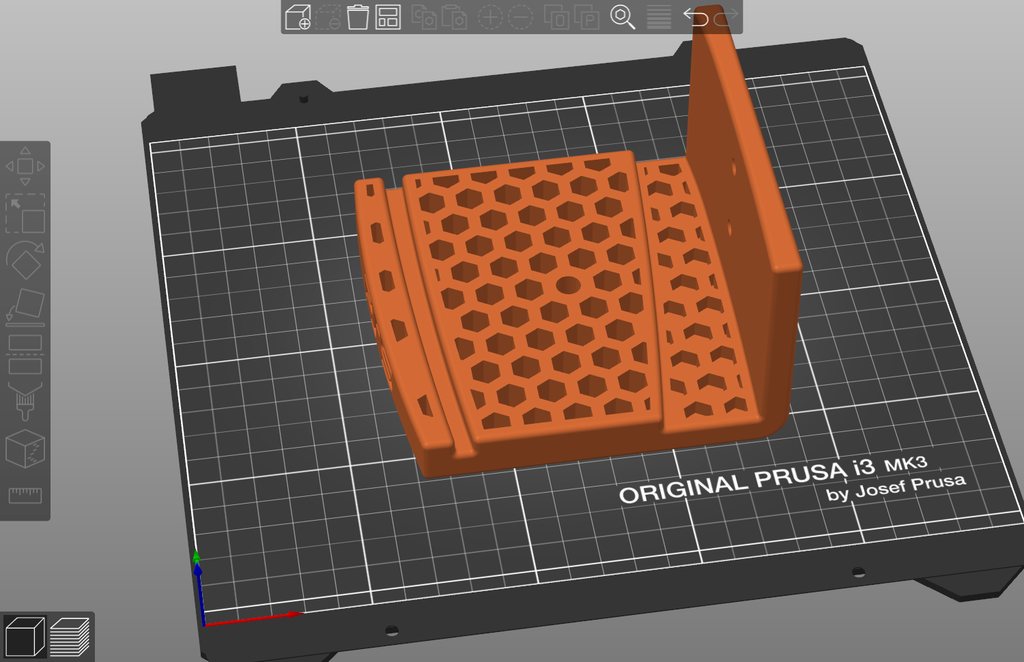The width and height of the screenshot is (1024, 662).
Task: Open the Measure ruler tool
Action: [x=25, y=495]
